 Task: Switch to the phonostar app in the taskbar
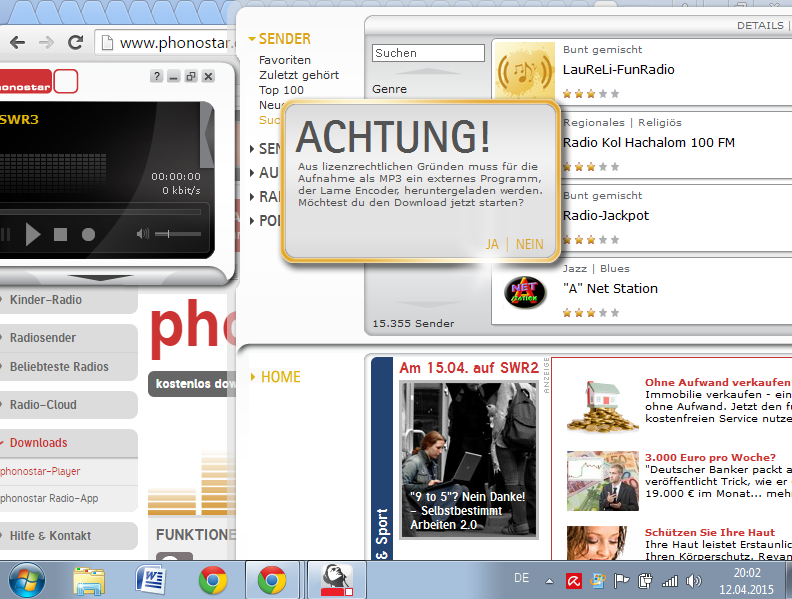[x=337, y=580]
